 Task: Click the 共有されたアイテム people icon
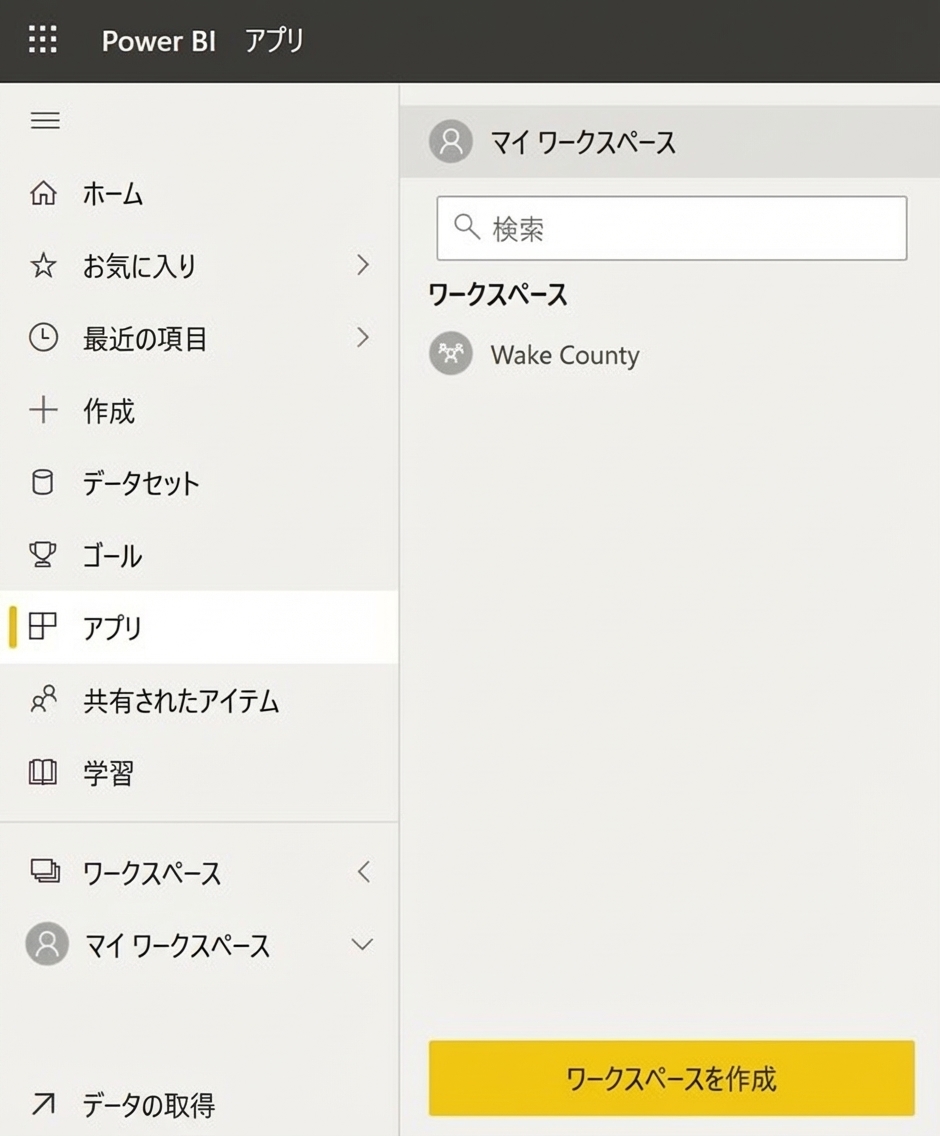(x=43, y=700)
